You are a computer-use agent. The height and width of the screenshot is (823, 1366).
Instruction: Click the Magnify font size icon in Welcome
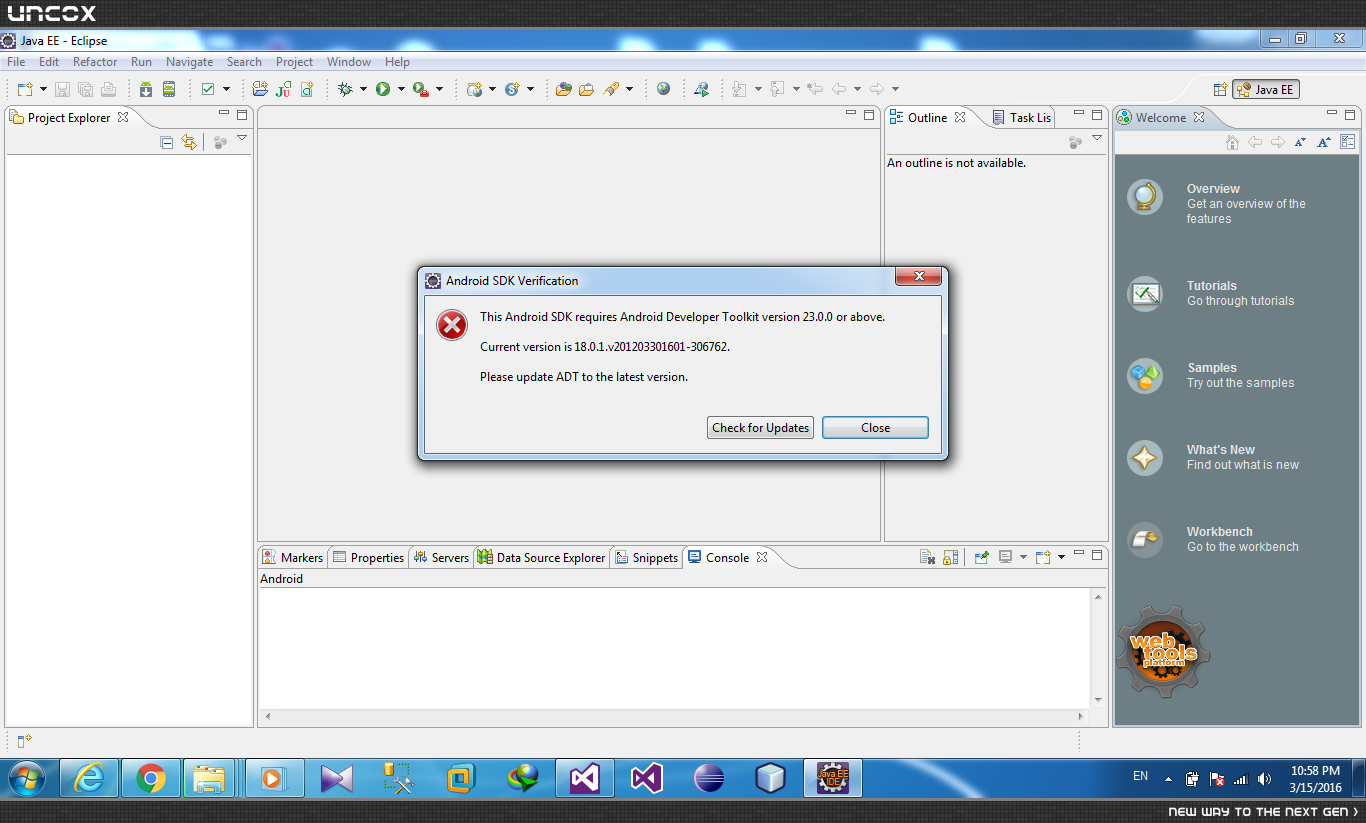pyautogui.click(x=1324, y=143)
